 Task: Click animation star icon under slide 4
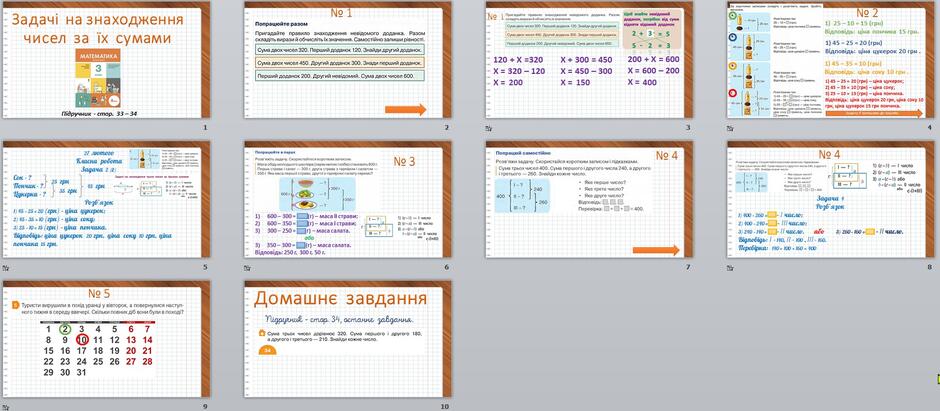click(x=731, y=128)
